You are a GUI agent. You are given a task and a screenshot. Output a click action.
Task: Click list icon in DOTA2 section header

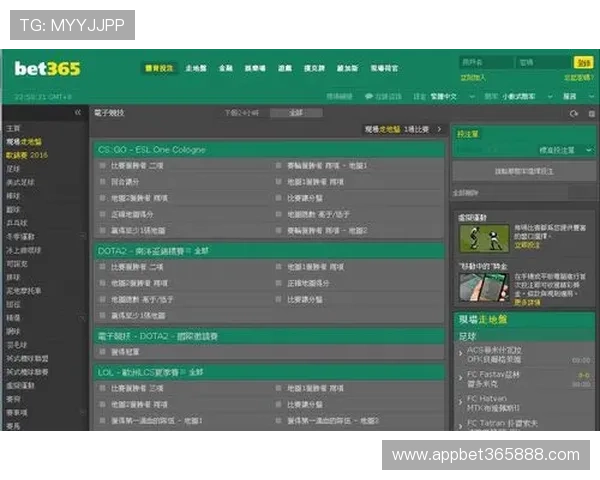[188, 251]
